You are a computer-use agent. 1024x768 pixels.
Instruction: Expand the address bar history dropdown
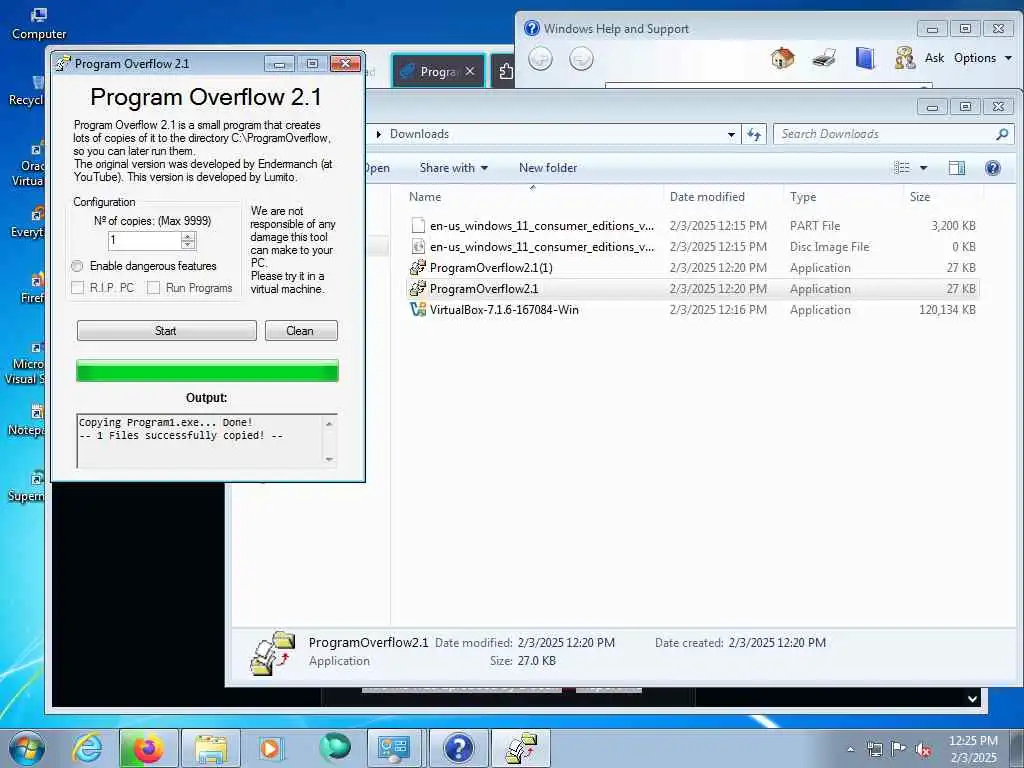pyautogui.click(x=731, y=135)
